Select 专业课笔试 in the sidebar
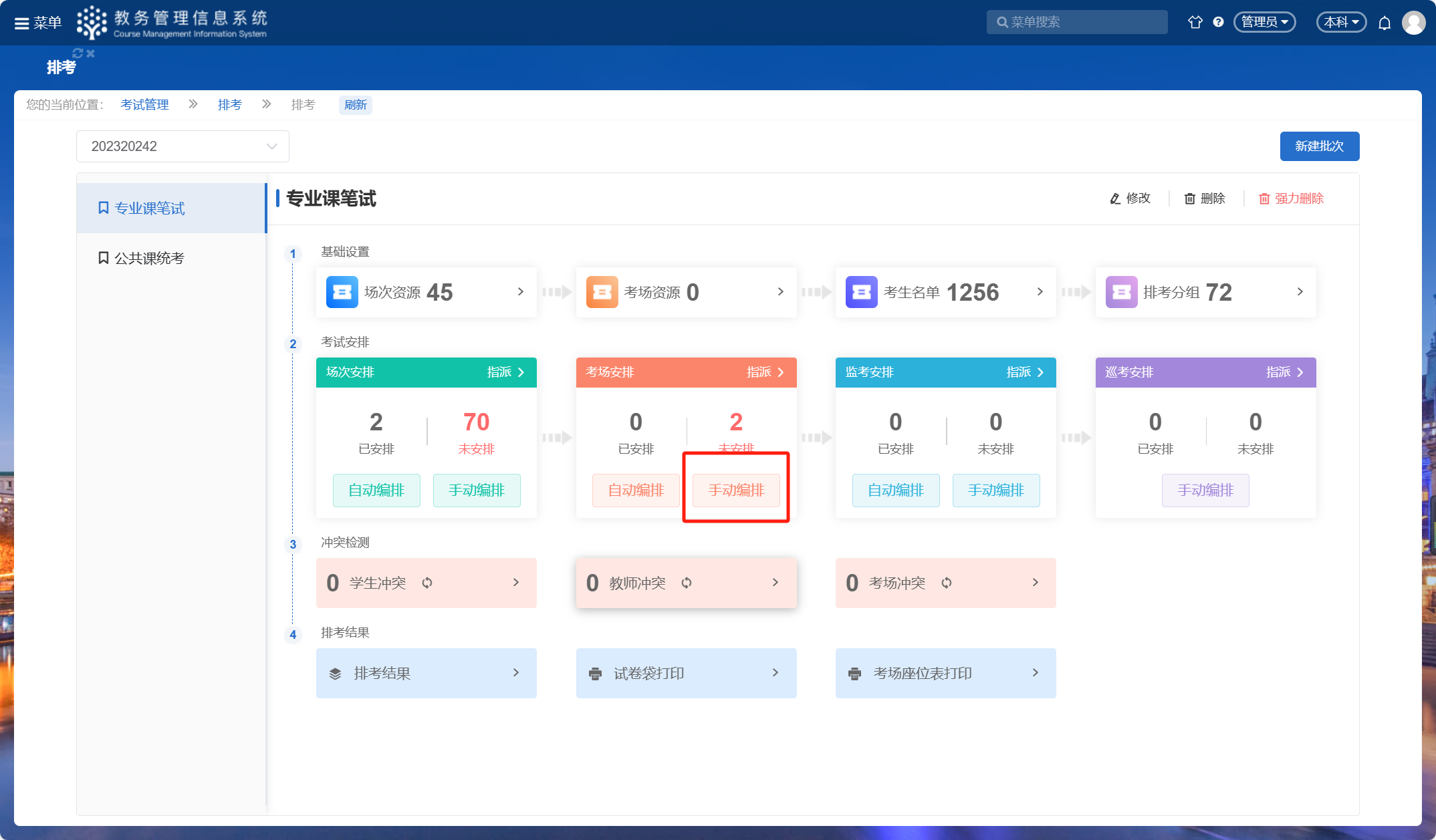 pyautogui.click(x=148, y=208)
